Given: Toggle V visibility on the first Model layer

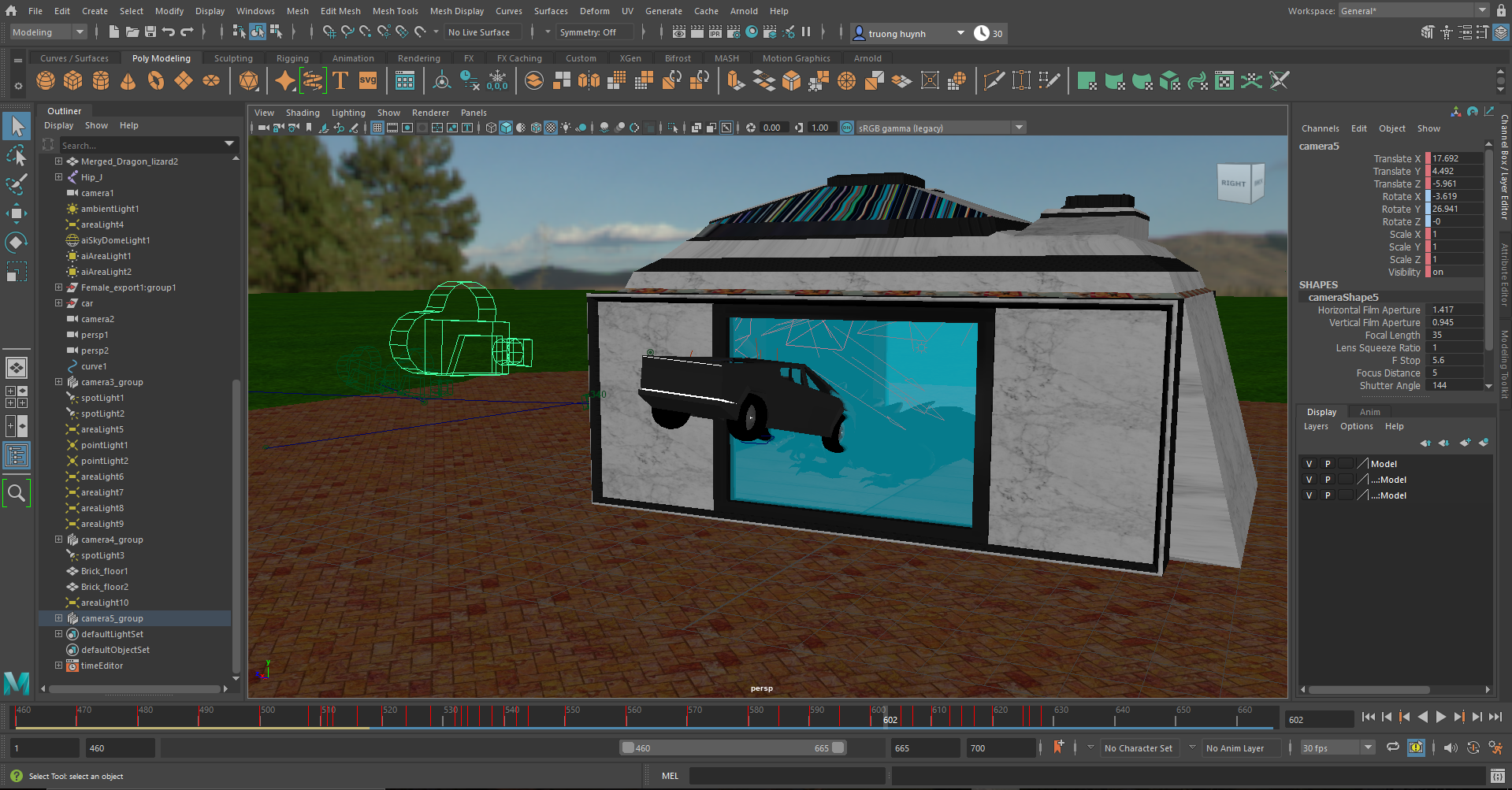Looking at the screenshot, I should coord(1309,463).
